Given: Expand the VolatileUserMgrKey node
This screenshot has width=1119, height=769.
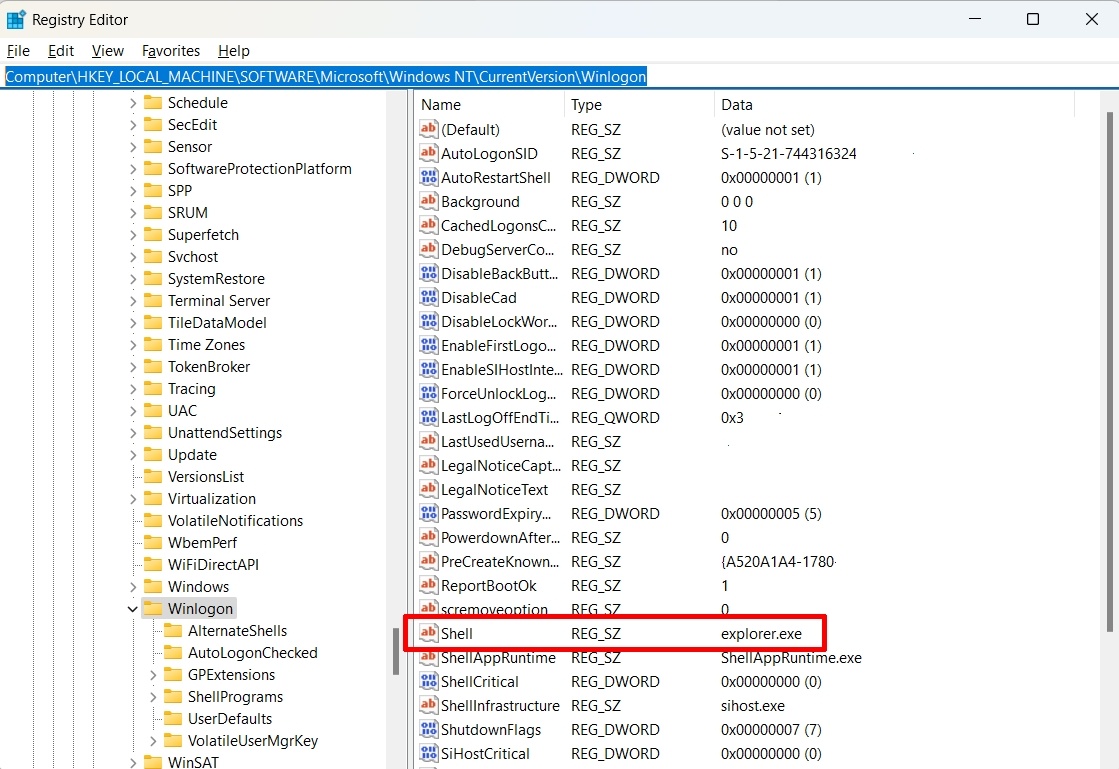Looking at the screenshot, I should pos(153,740).
